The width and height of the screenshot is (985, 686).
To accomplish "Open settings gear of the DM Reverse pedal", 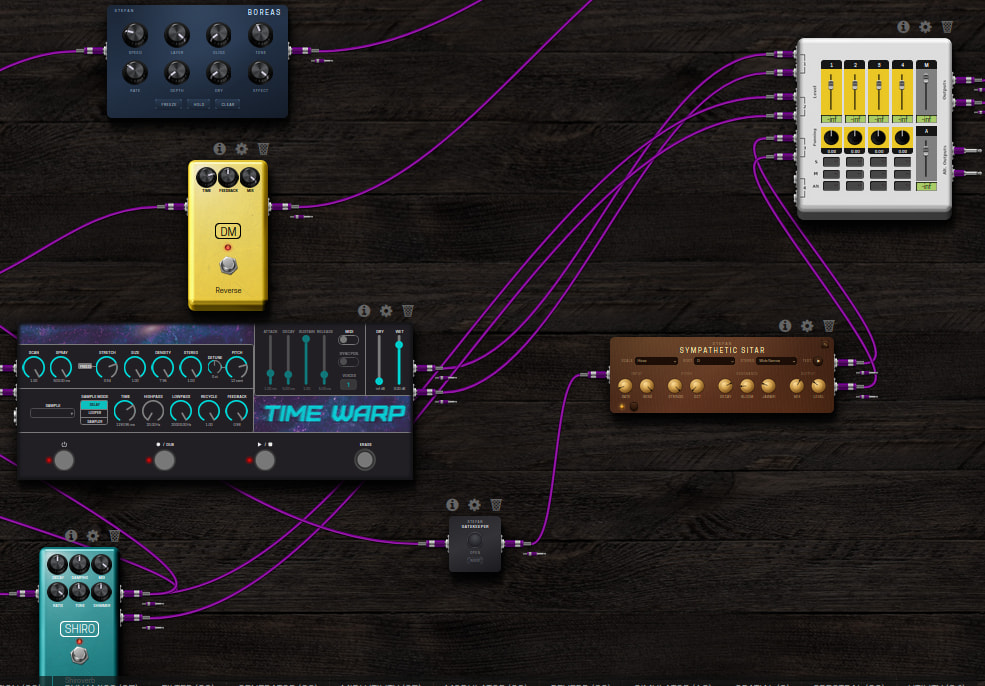I will coord(241,149).
